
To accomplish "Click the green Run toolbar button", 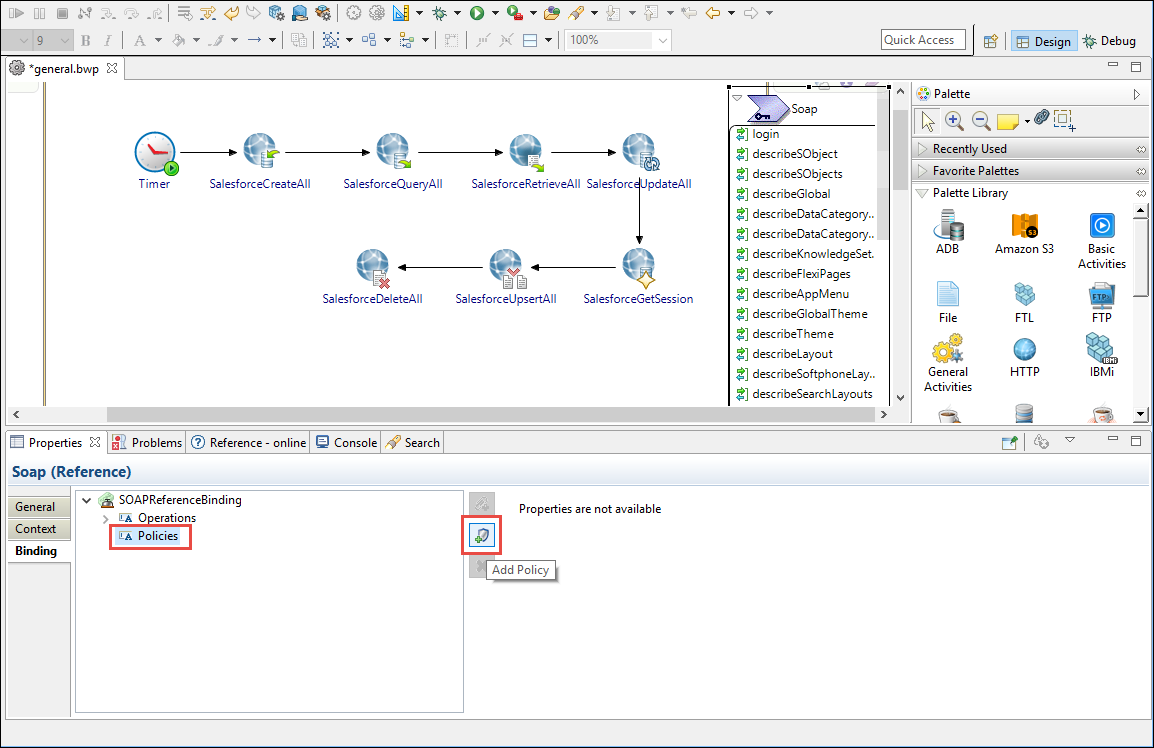I will pos(477,13).
